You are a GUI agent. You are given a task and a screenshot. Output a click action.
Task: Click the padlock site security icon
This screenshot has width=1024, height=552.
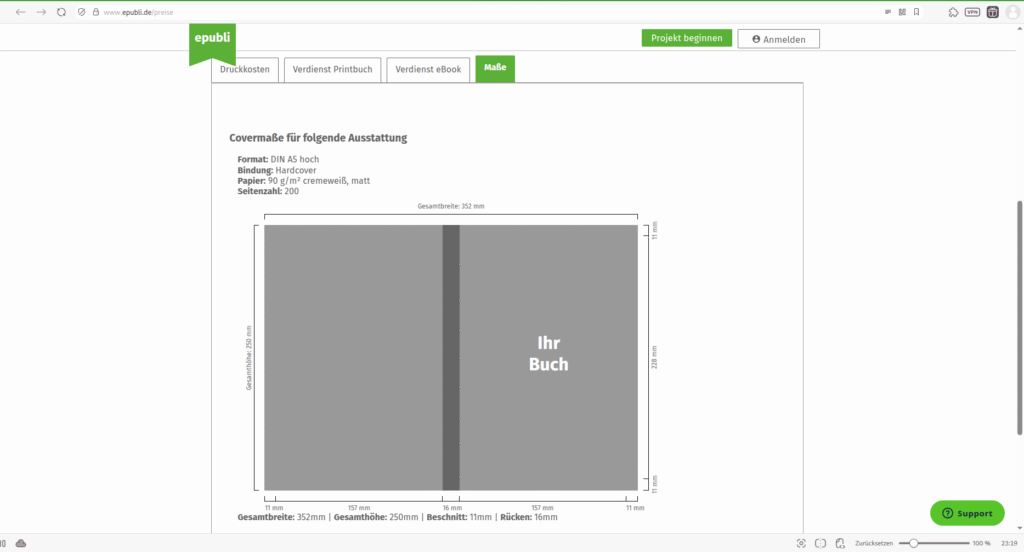coord(96,12)
